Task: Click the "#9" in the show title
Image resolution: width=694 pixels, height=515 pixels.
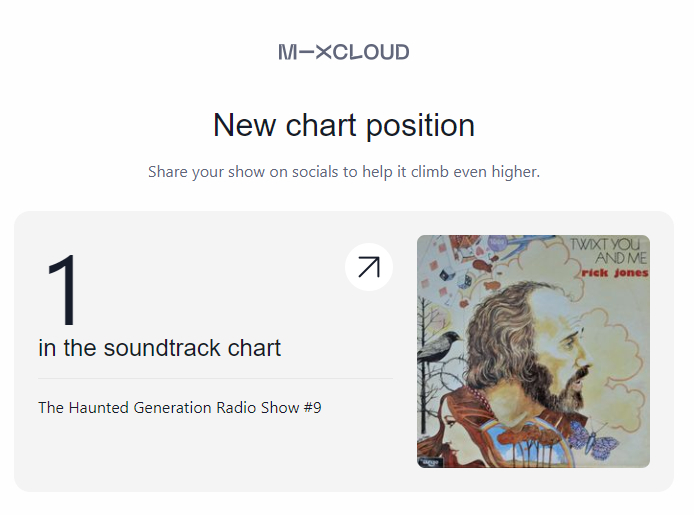Action: [312, 408]
